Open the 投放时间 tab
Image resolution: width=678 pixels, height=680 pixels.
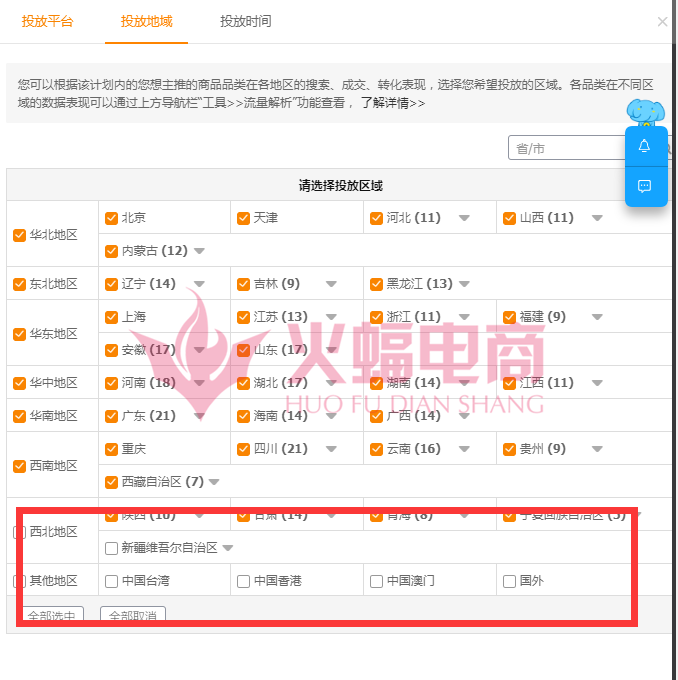245,21
